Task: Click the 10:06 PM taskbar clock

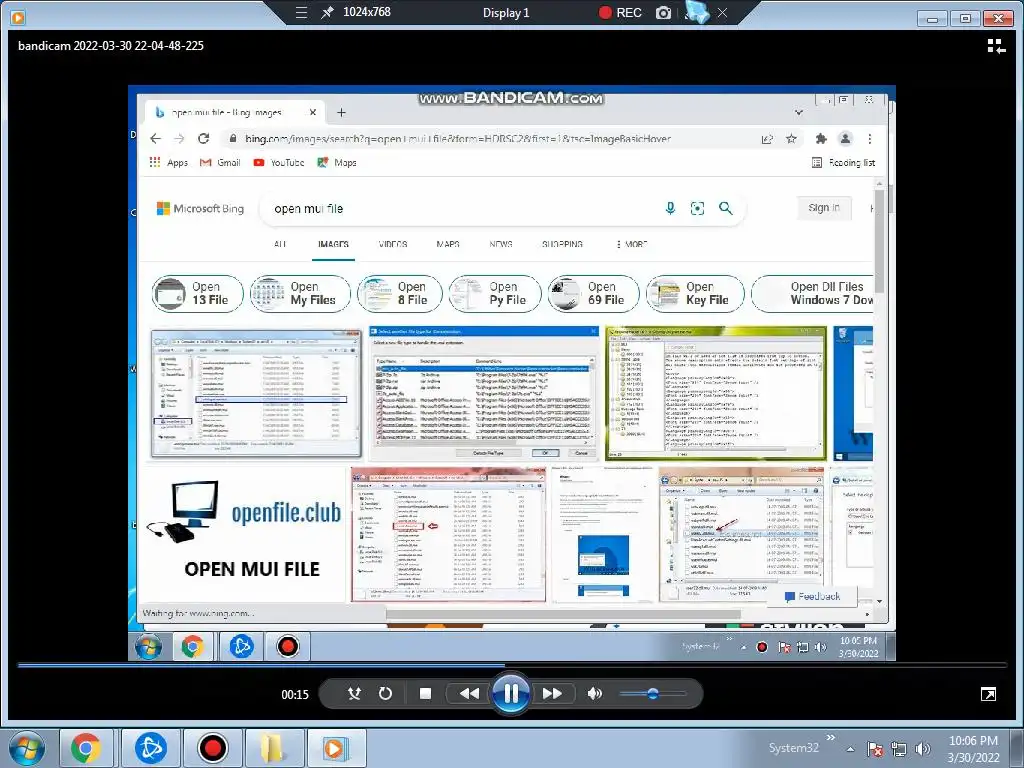Action: [973, 749]
